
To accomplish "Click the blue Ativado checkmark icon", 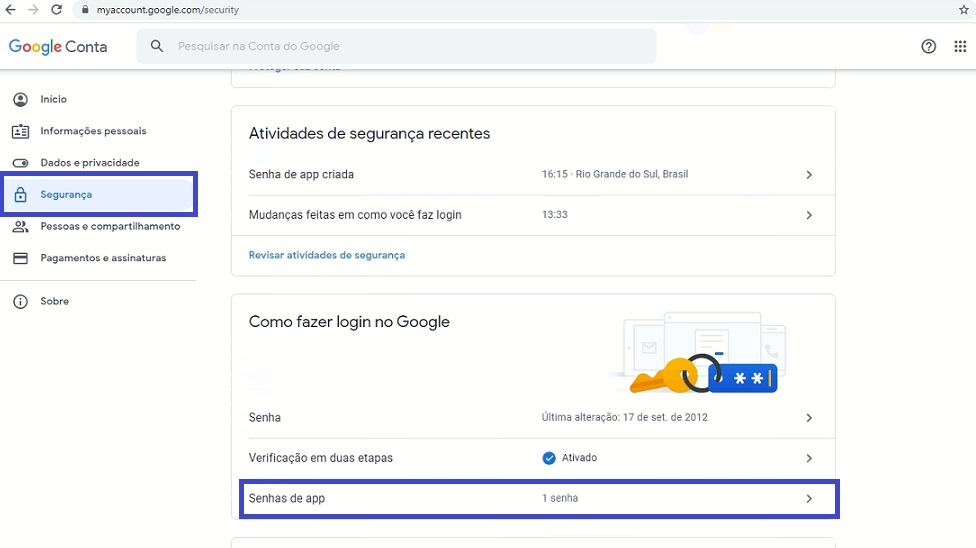I will pyautogui.click(x=549, y=458).
